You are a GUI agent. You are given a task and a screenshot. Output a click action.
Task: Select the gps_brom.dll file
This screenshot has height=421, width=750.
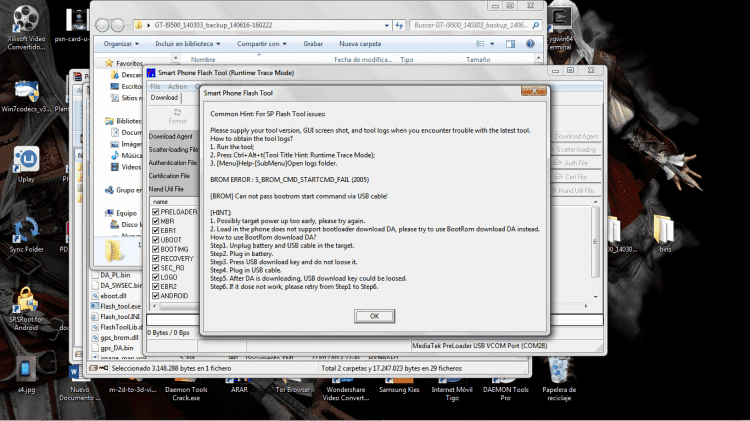click(119, 337)
